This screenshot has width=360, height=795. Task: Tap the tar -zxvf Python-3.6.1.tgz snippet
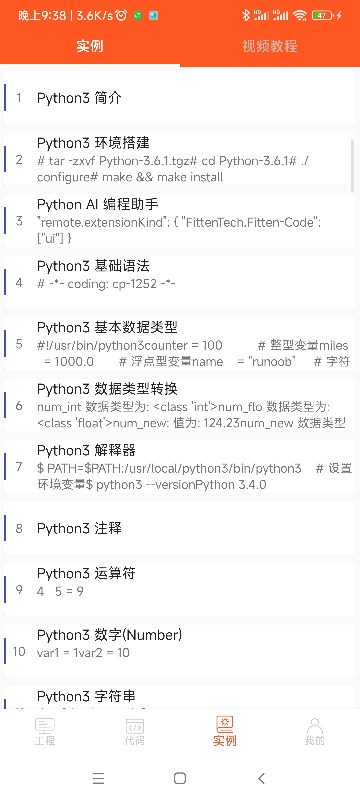173,169
